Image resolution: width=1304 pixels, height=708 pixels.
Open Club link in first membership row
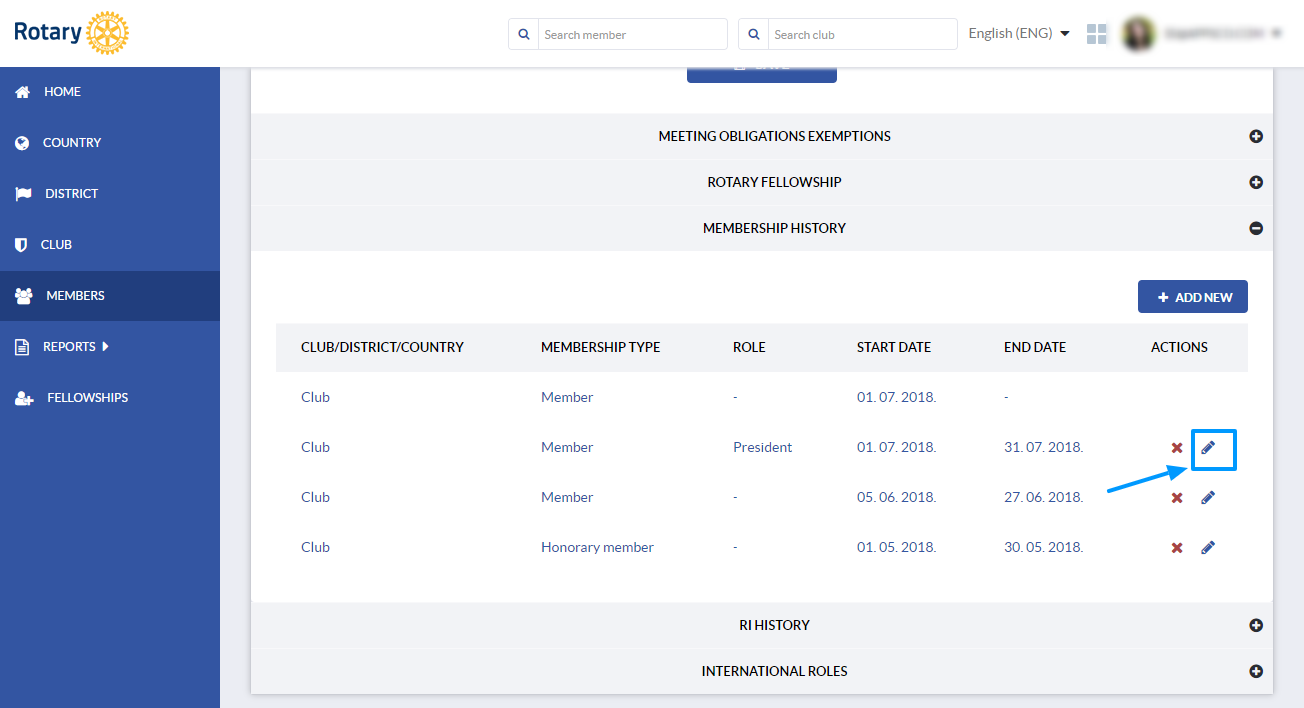pyautogui.click(x=315, y=398)
